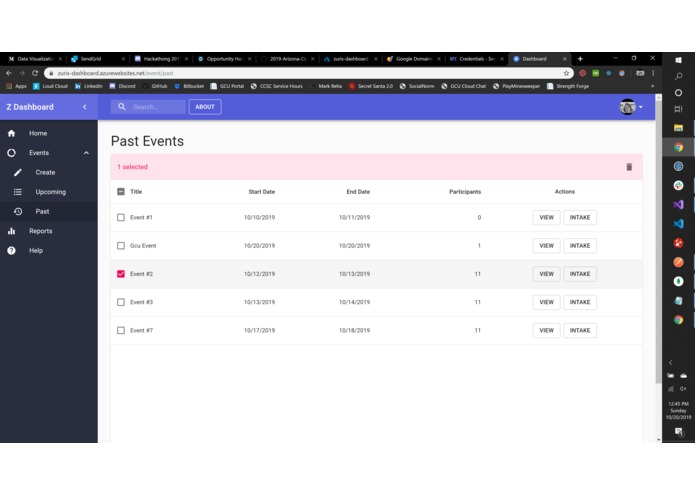Check the Gcu Event row checkbox
This screenshot has width=695, height=494.
(x=121, y=246)
